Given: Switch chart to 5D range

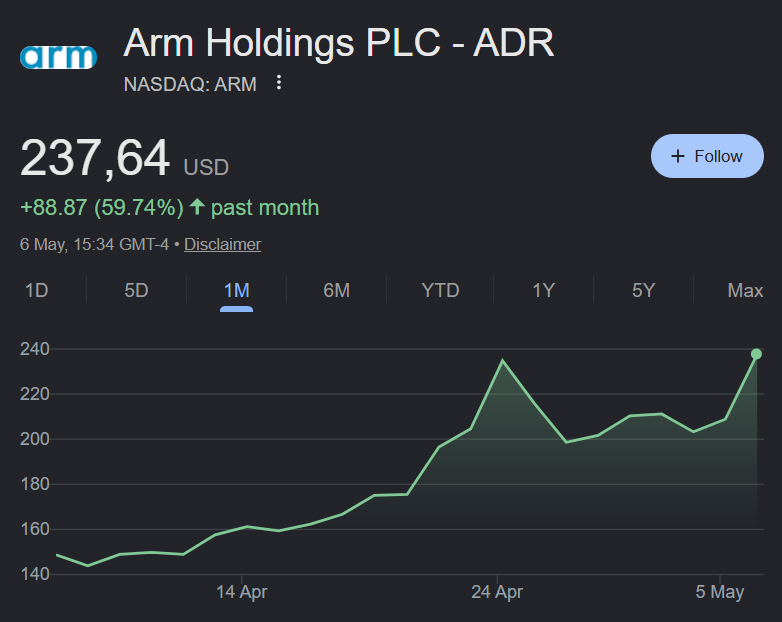Looking at the screenshot, I should 136,290.
